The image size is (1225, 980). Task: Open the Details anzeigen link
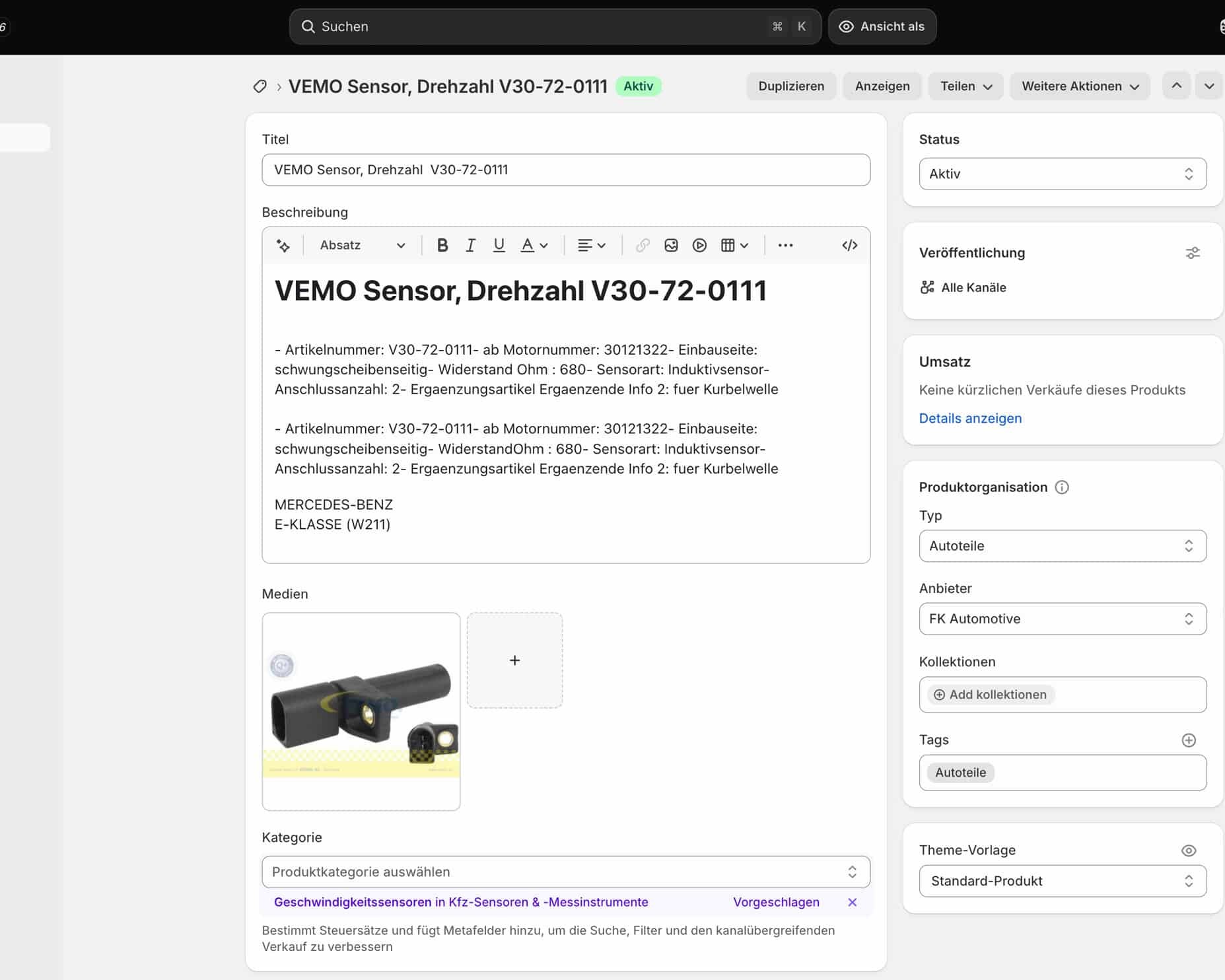[970, 418]
